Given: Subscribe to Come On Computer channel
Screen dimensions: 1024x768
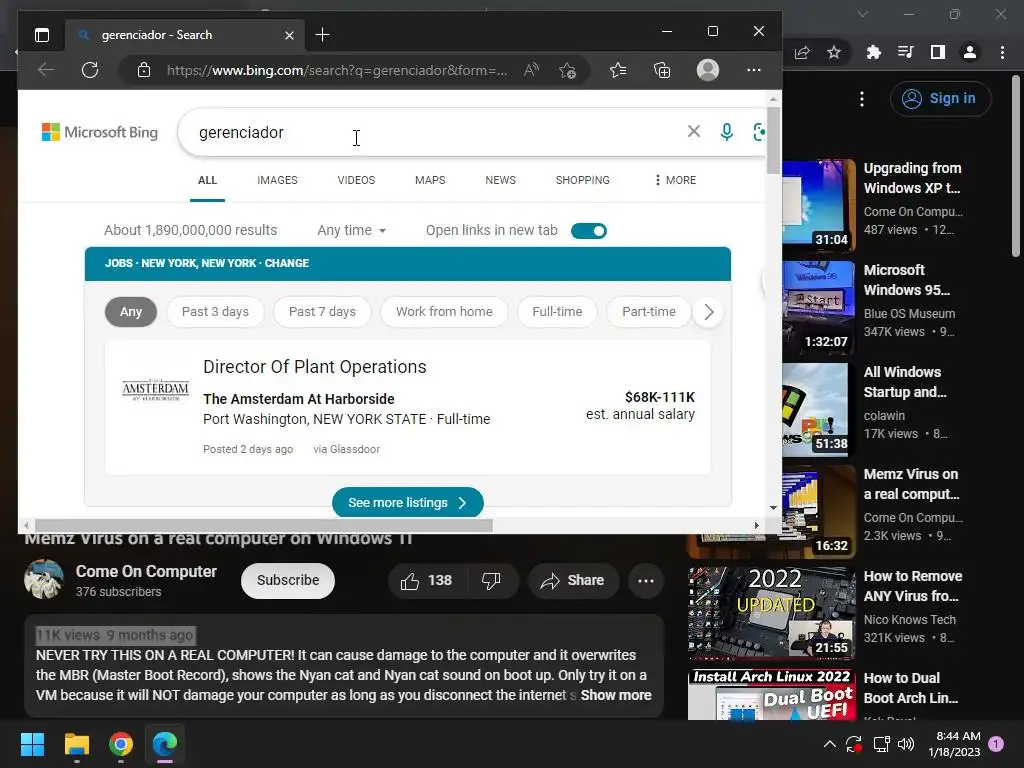Looking at the screenshot, I should pos(288,580).
